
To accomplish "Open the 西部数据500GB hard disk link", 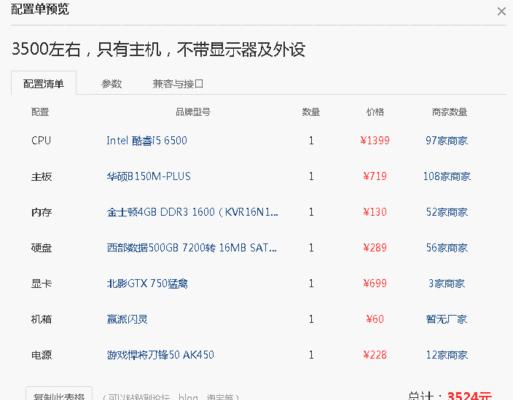I will (x=192, y=247).
